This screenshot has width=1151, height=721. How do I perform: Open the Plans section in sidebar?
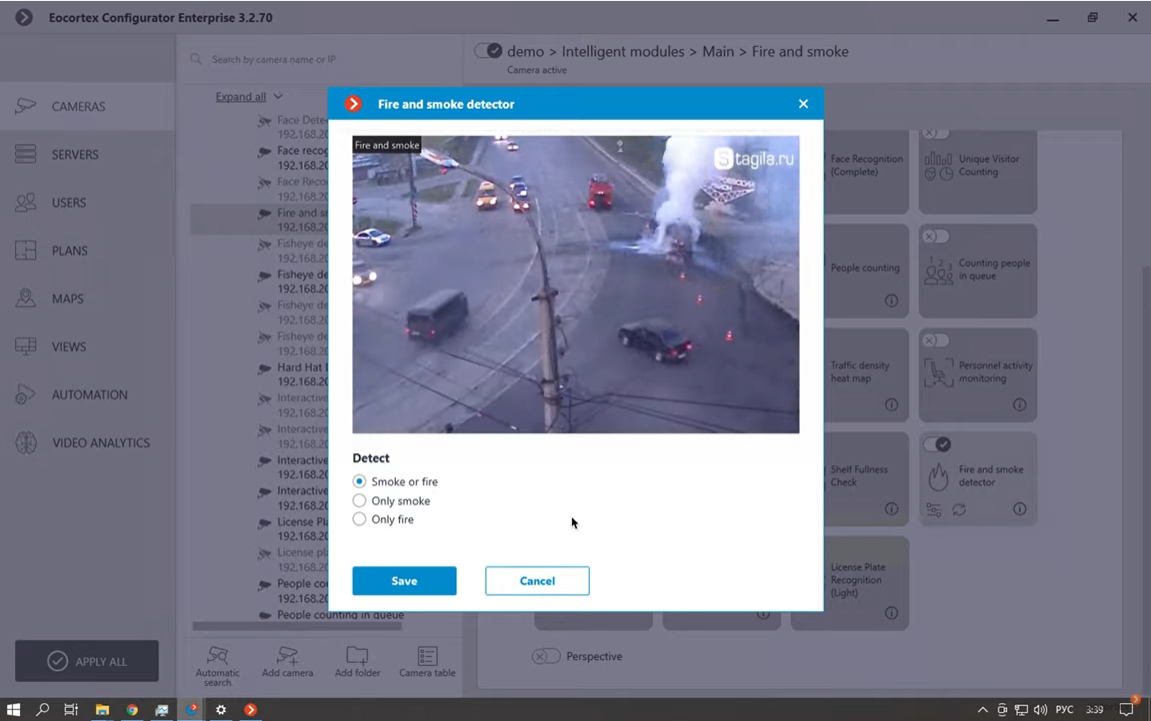coord(87,250)
